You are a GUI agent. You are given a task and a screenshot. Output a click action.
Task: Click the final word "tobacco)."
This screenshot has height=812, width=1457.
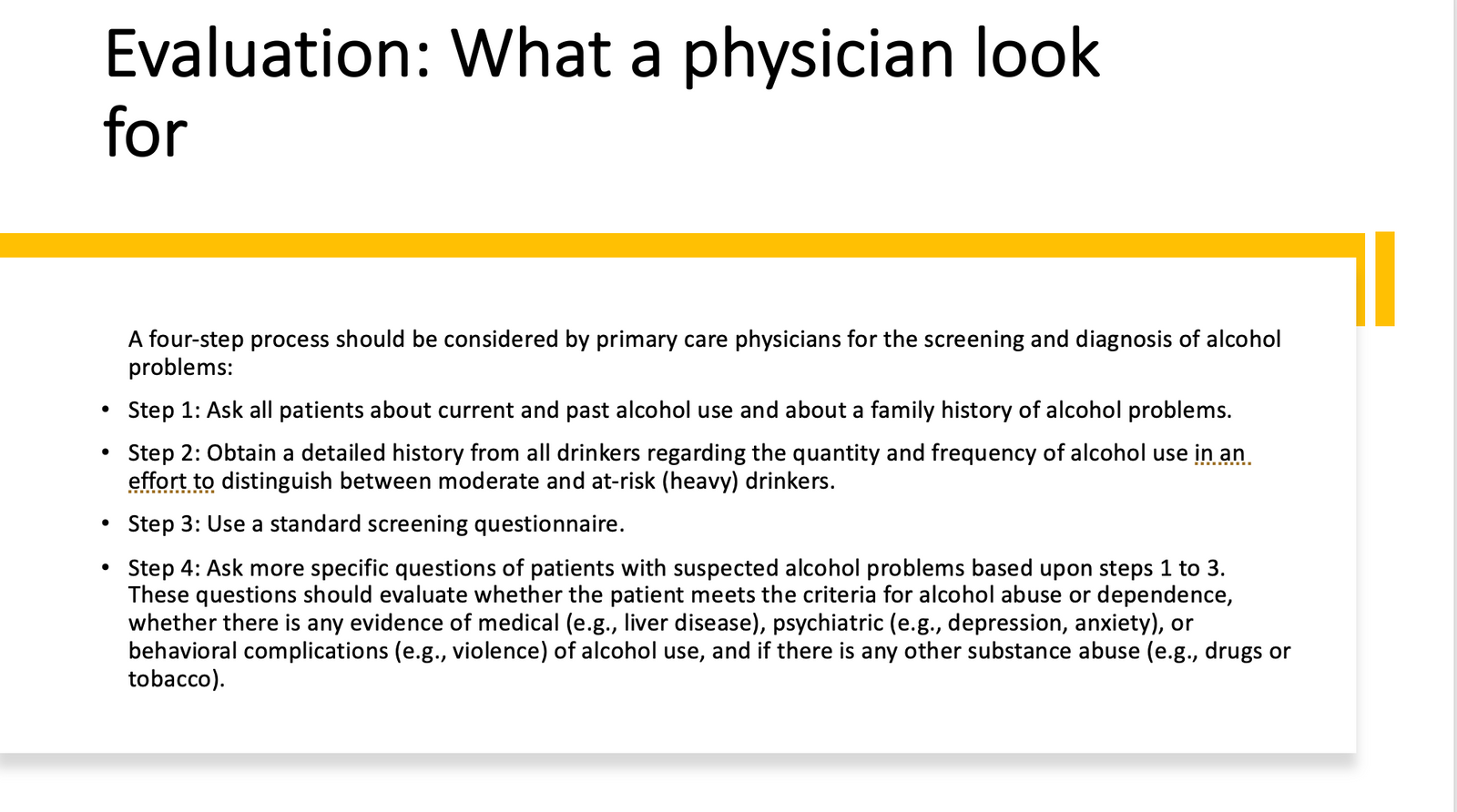tap(176, 679)
